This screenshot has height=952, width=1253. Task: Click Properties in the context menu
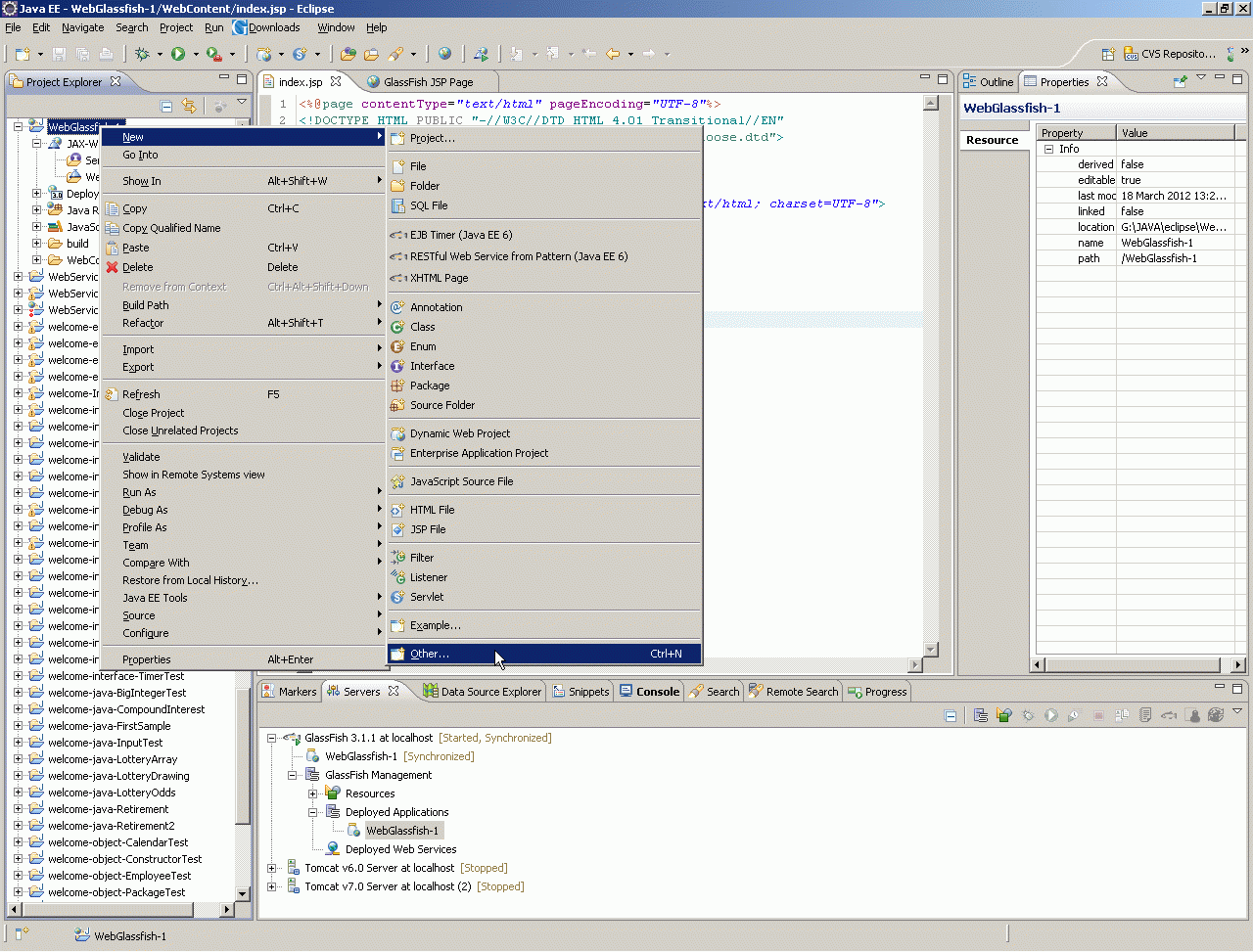click(243, 659)
